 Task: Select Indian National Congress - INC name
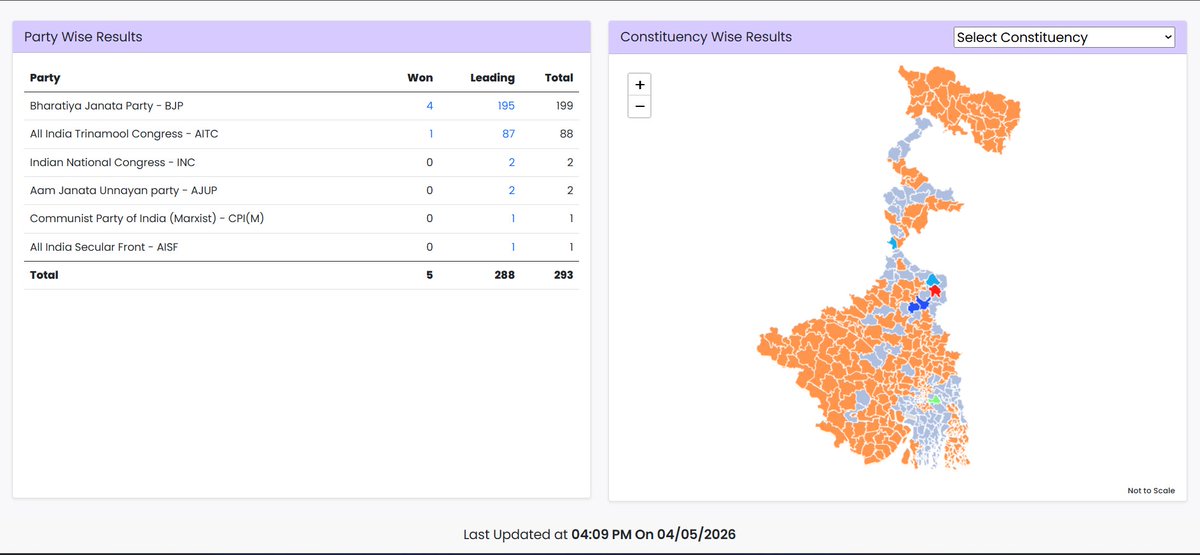tap(112, 162)
